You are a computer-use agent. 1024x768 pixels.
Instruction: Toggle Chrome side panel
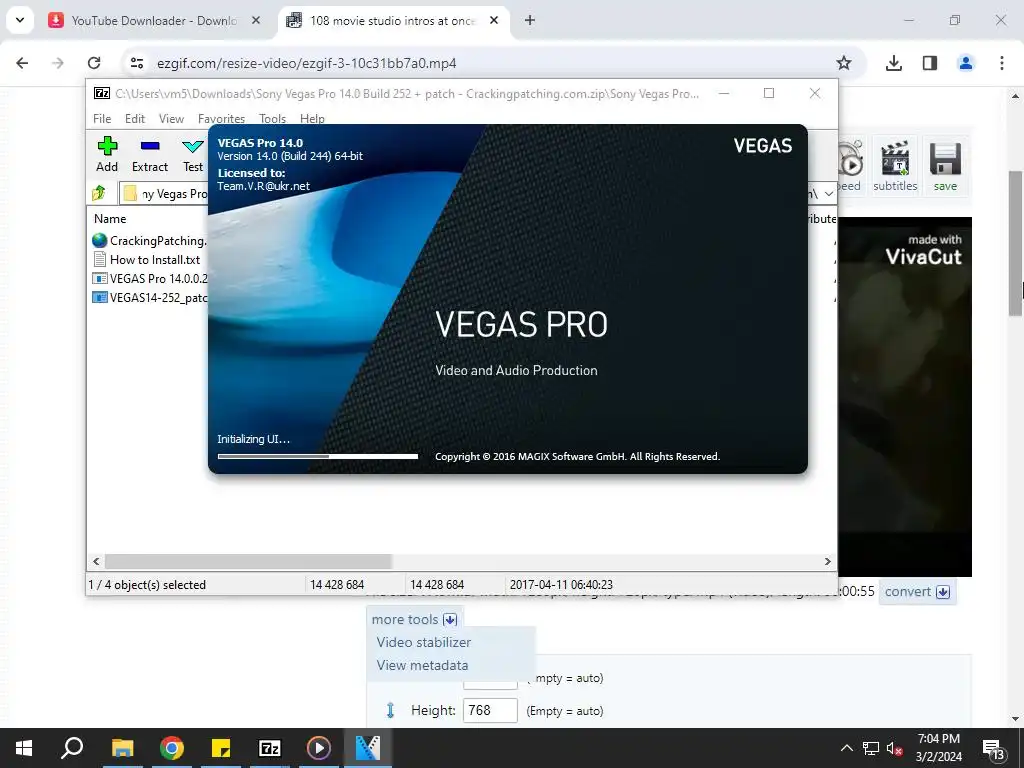coord(929,63)
